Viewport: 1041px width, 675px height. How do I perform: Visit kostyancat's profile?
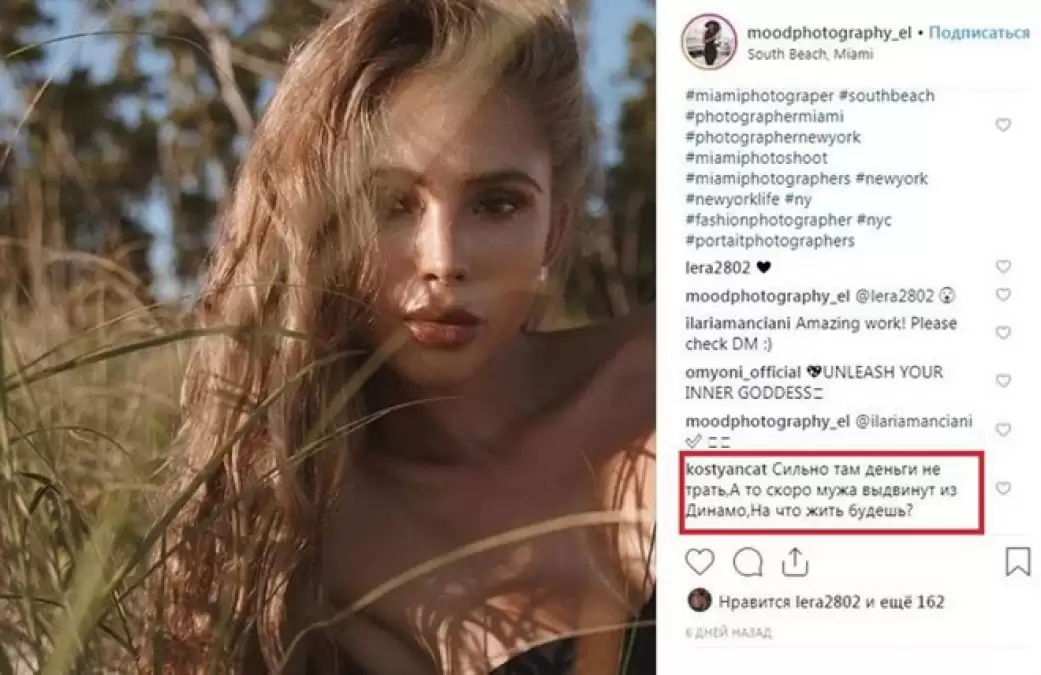pyautogui.click(x=726, y=470)
